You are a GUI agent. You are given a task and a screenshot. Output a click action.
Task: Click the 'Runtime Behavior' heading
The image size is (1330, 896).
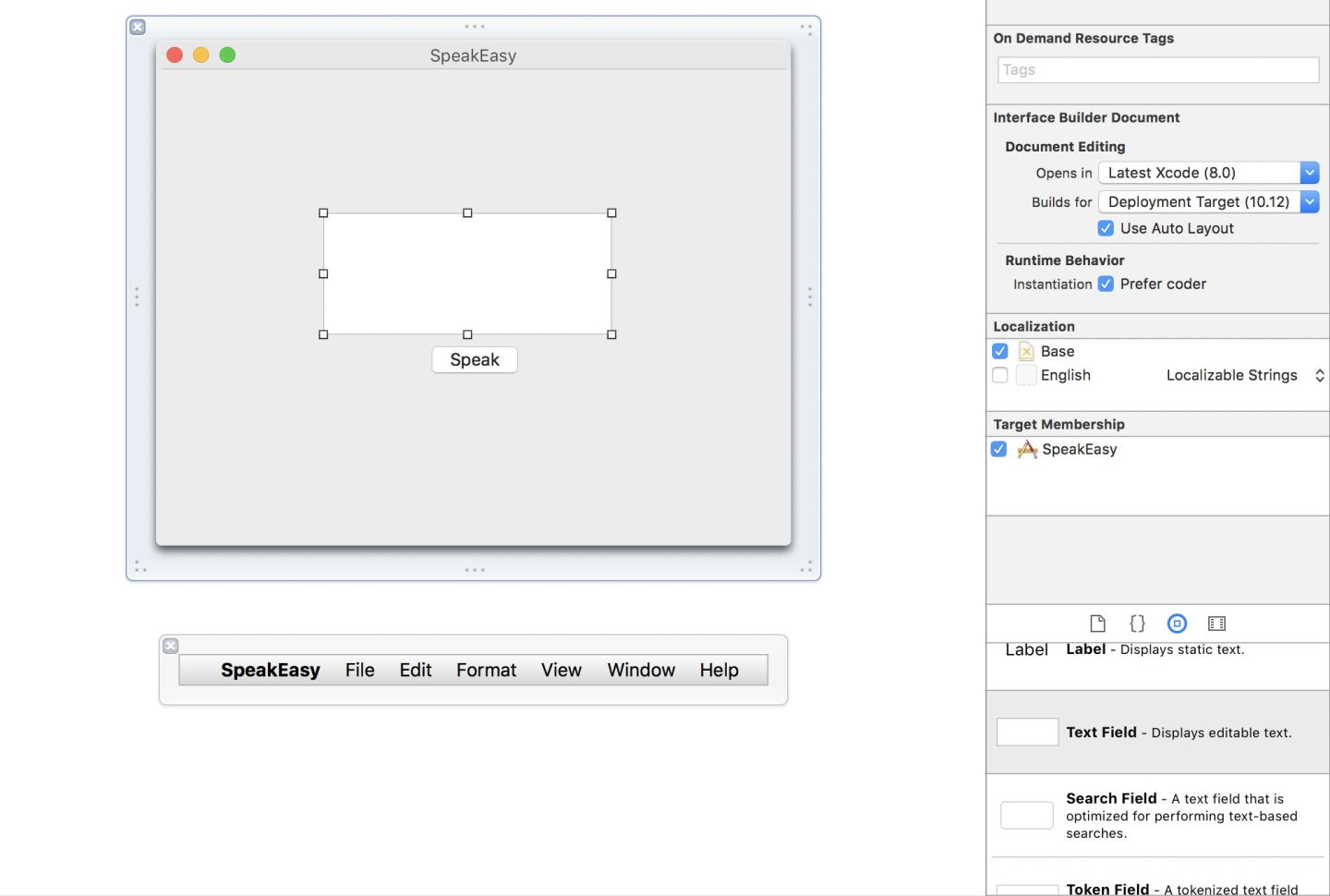pyautogui.click(x=1065, y=260)
